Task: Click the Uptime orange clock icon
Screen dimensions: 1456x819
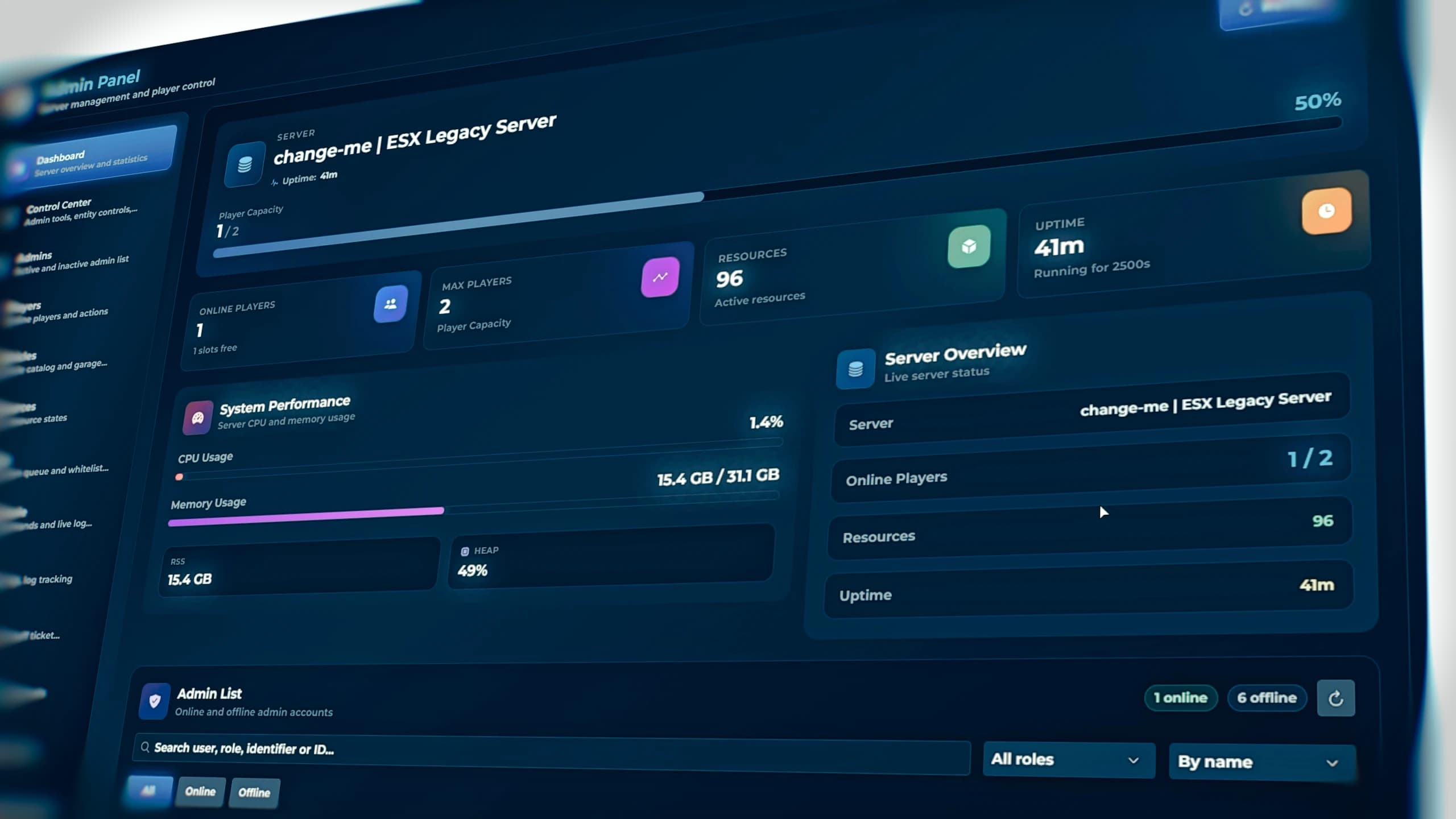Action: tap(1326, 210)
